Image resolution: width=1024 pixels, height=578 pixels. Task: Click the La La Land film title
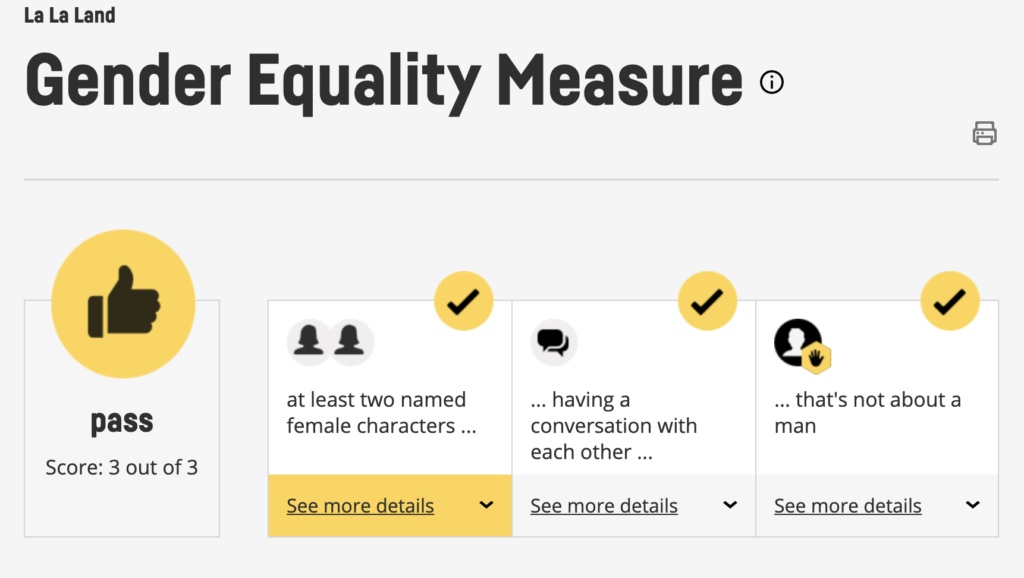[70, 14]
